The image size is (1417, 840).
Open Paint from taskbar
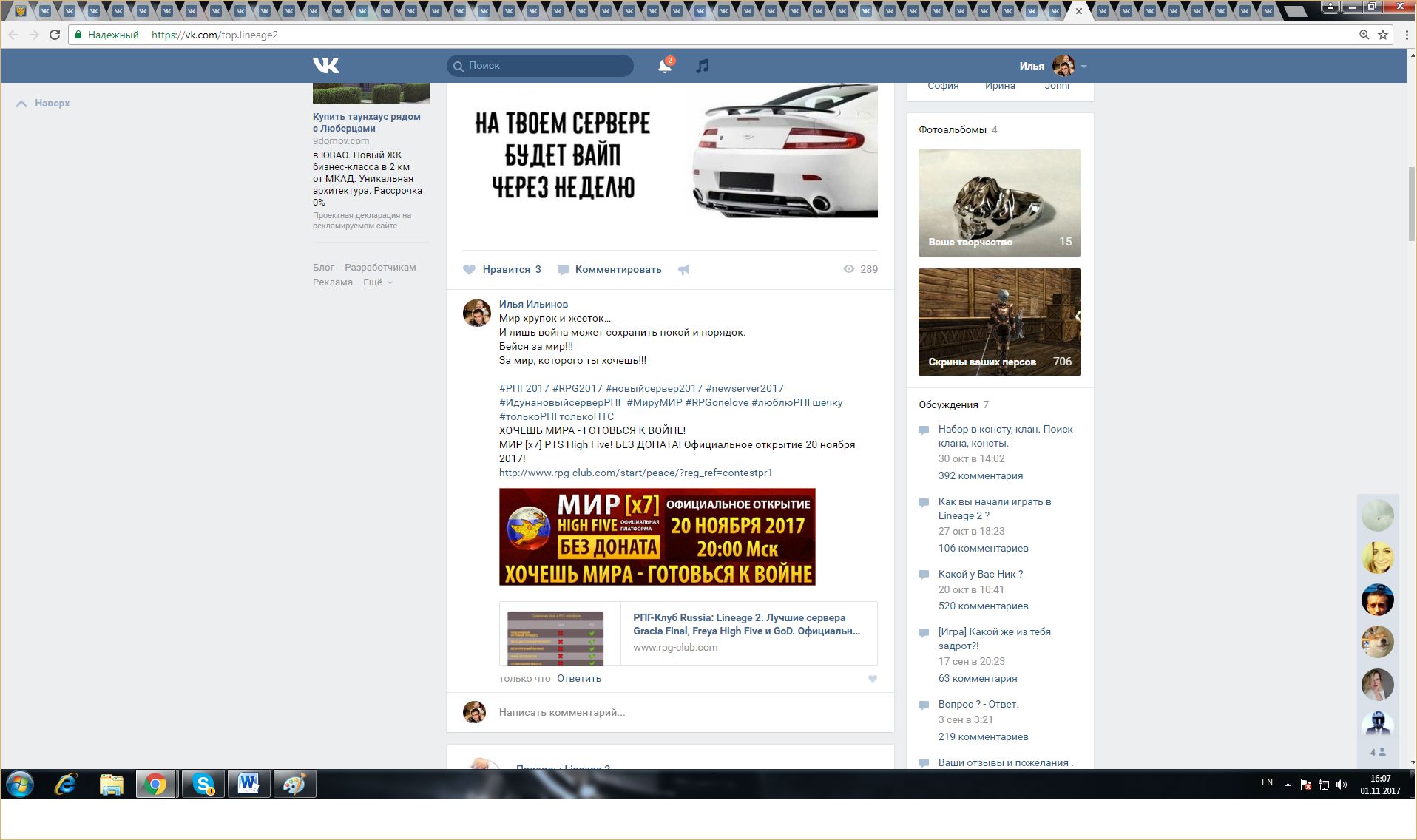click(x=294, y=784)
